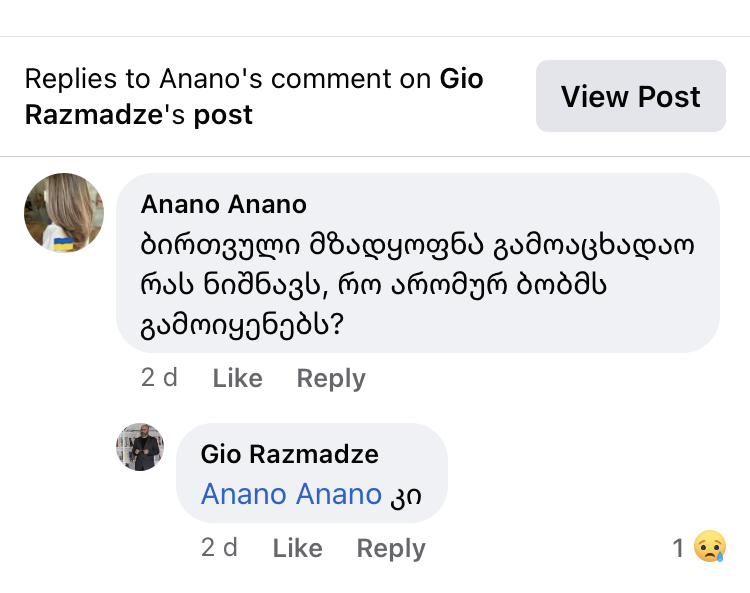This screenshot has width=750, height=593.
Task: Open Gio Razmadze's small profile avatar
Action: pyautogui.click(x=140, y=447)
